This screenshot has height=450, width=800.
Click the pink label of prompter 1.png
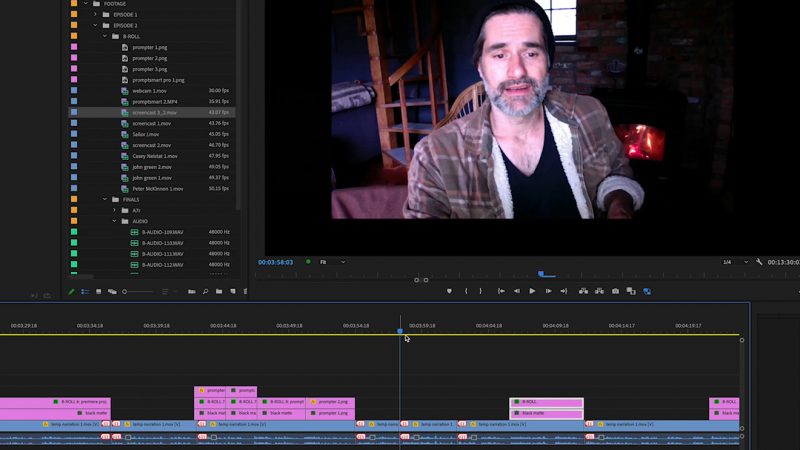[x=74, y=47]
